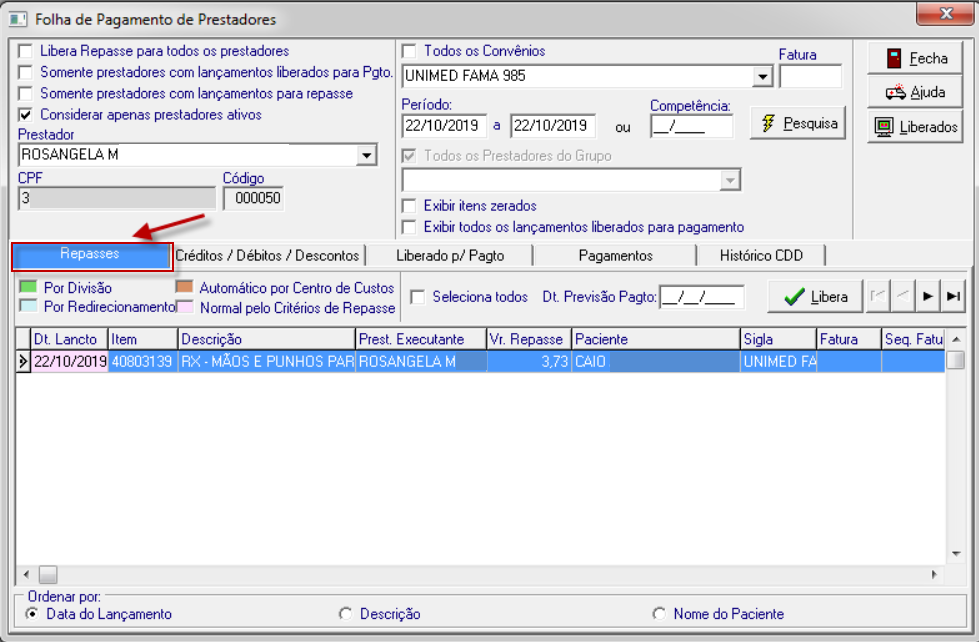Click Paciente column header
The width and height of the screenshot is (979, 642).
656,340
